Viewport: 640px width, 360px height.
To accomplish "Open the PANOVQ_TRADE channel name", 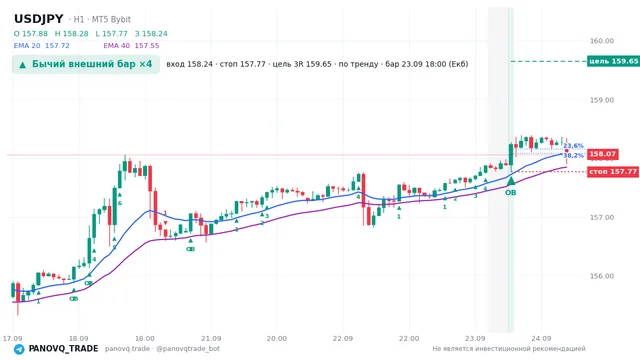I will 63,349.
